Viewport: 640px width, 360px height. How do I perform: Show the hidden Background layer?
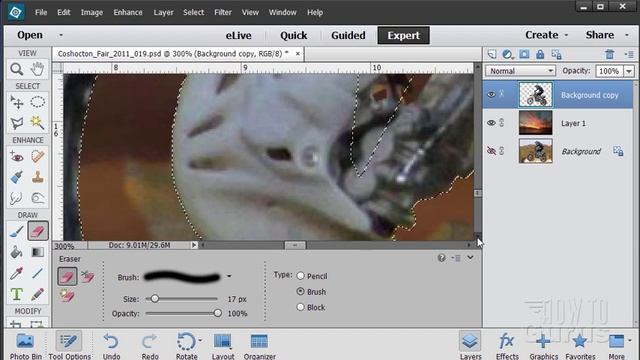pyautogui.click(x=491, y=151)
